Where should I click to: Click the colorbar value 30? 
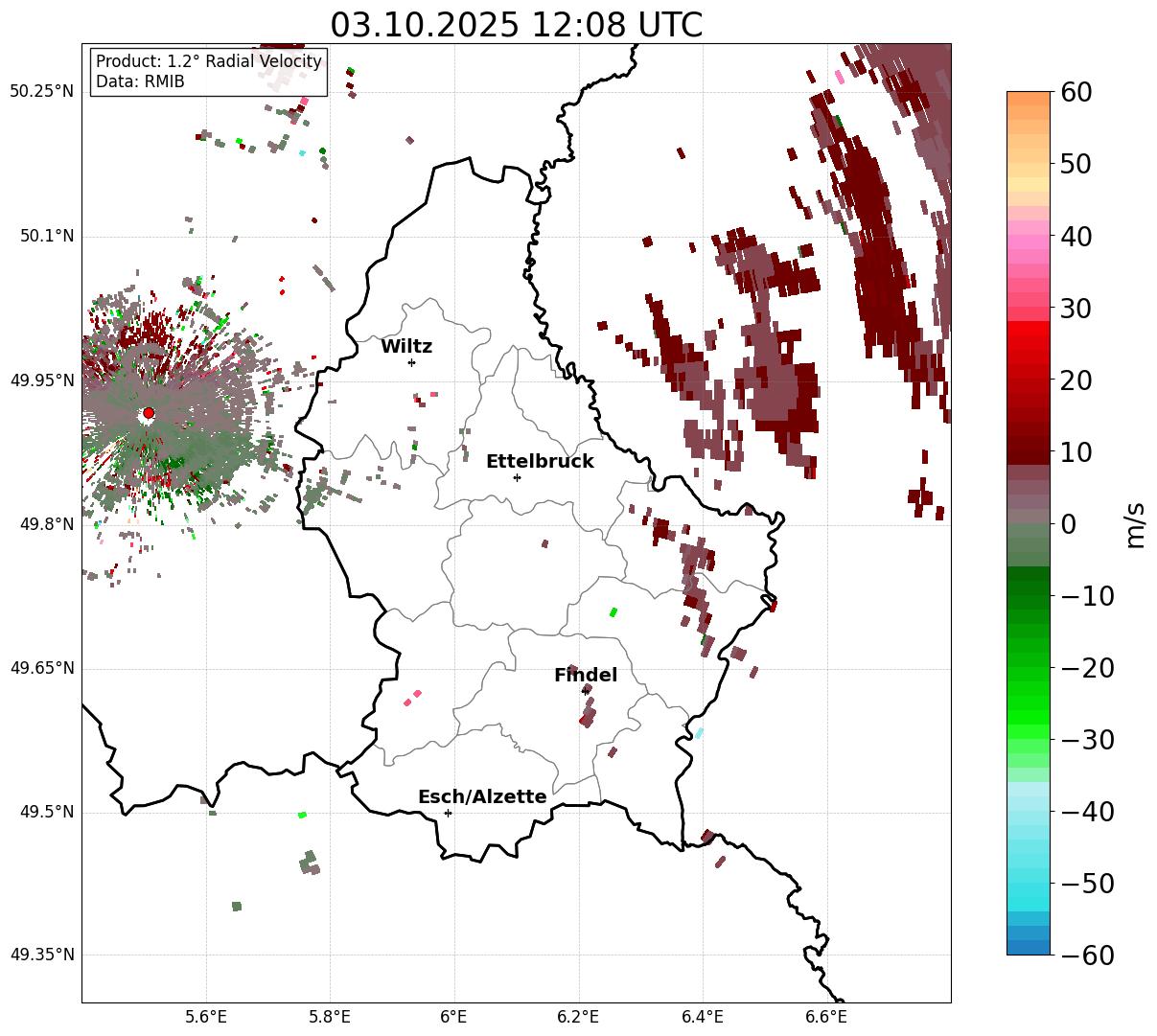1076,309
